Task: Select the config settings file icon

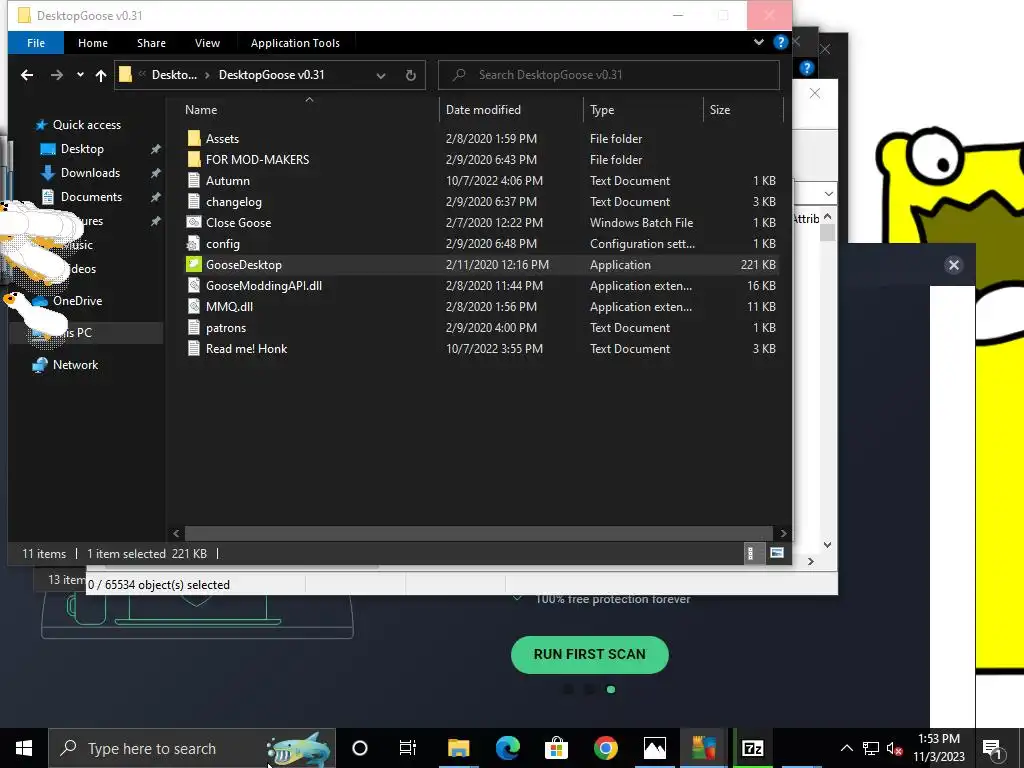Action: (194, 244)
